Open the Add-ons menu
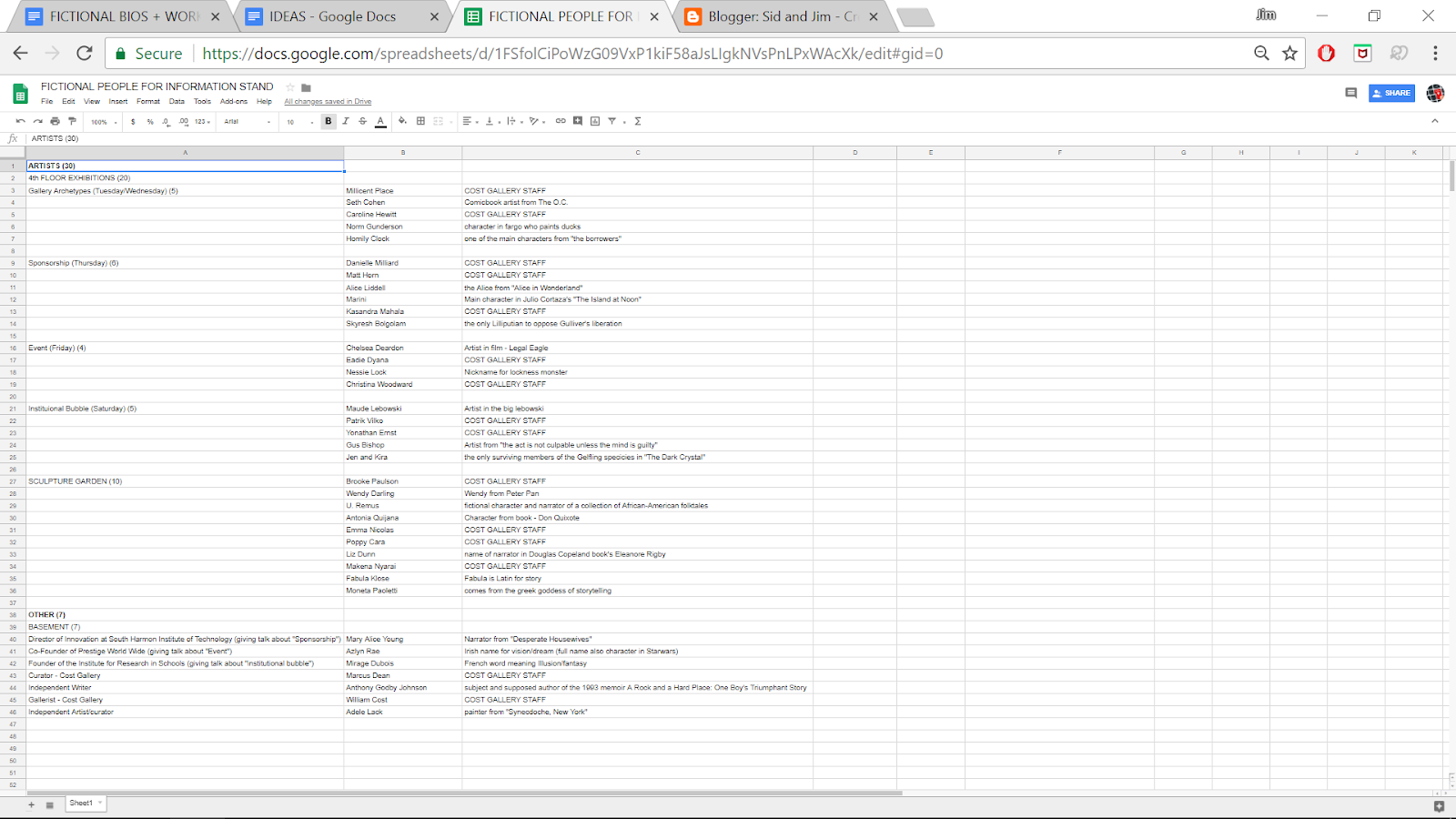This screenshot has width=1456, height=819. [234, 102]
